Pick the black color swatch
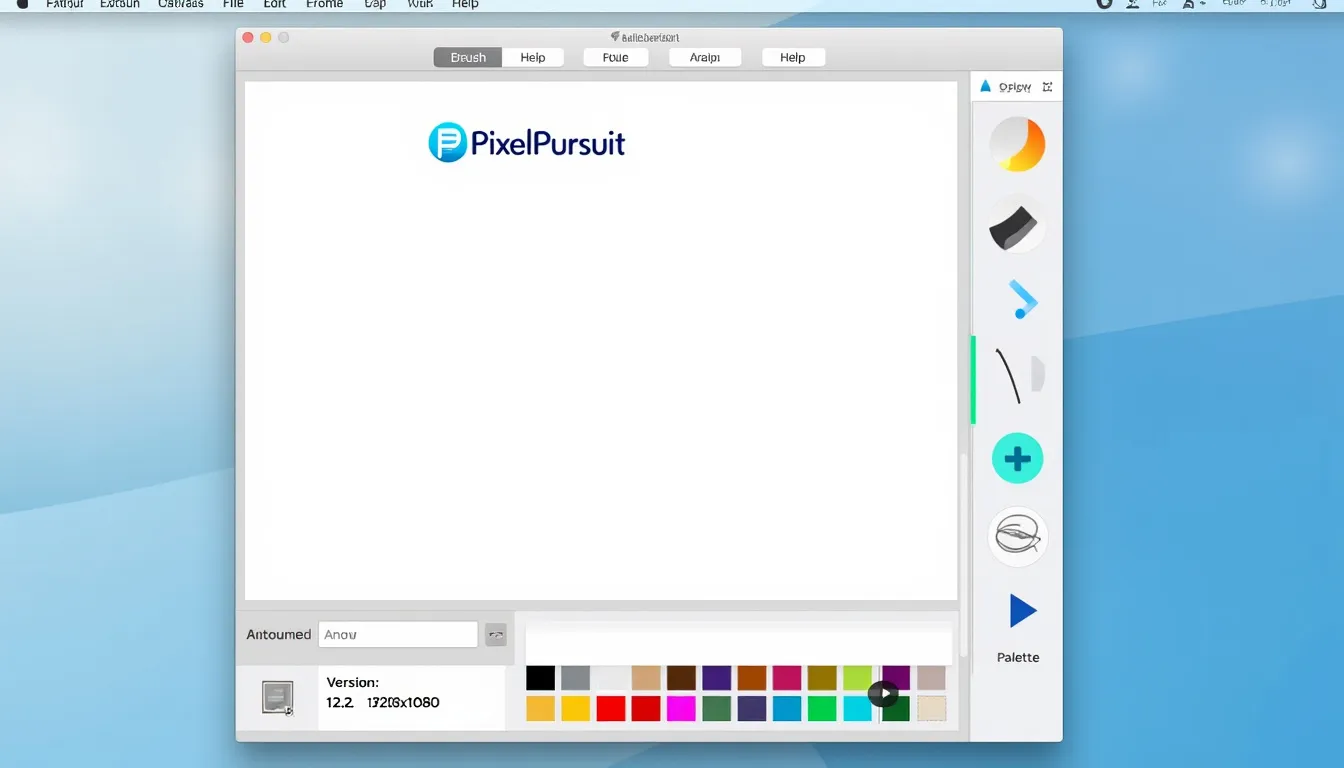 (541, 678)
